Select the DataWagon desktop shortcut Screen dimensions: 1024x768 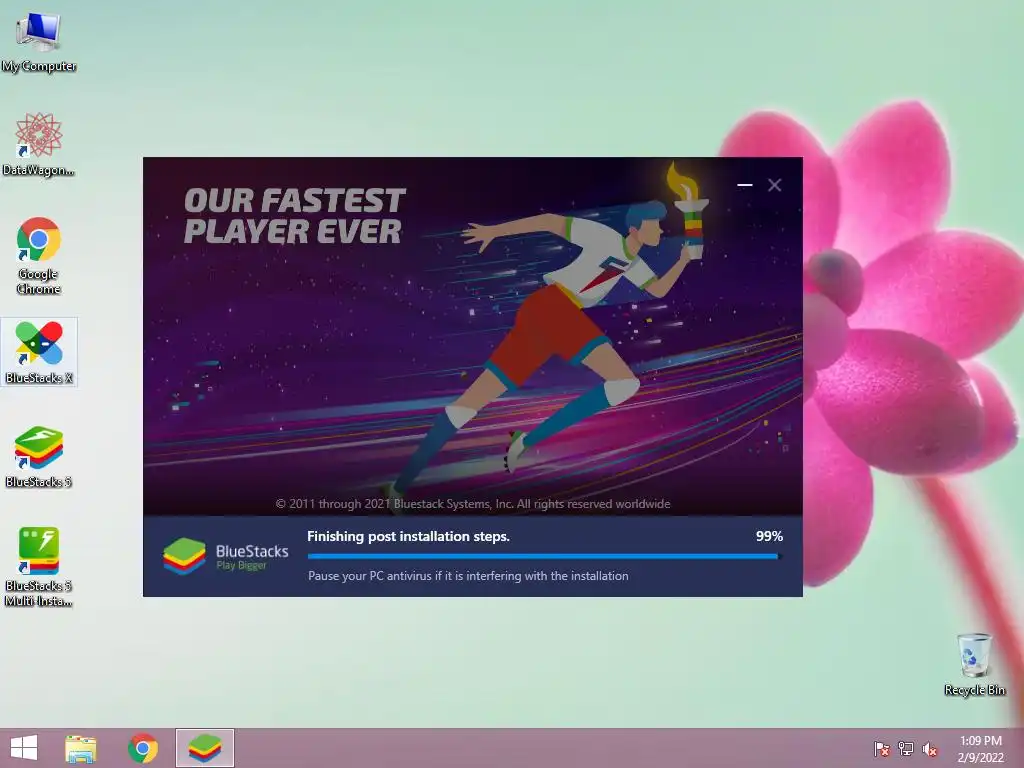click(x=39, y=145)
